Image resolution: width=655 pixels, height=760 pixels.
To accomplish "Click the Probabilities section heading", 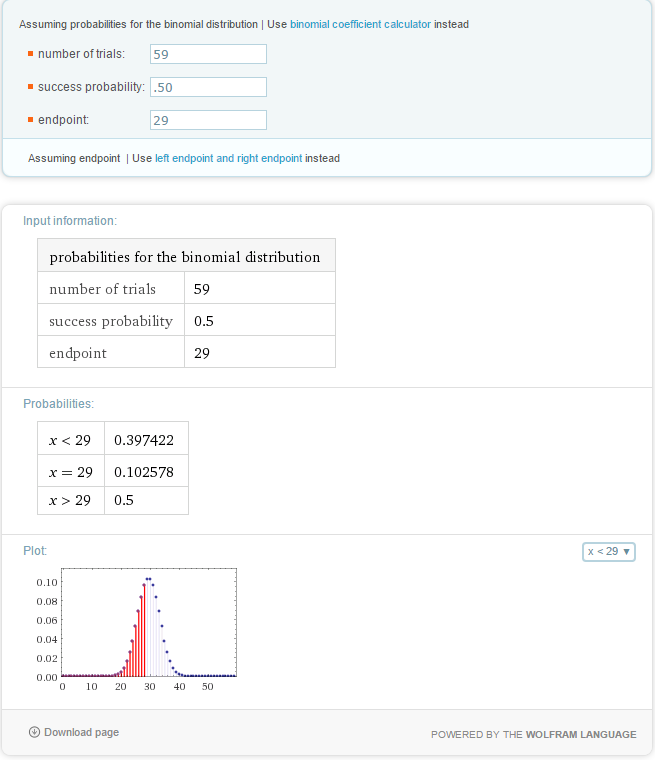I will [59, 404].
